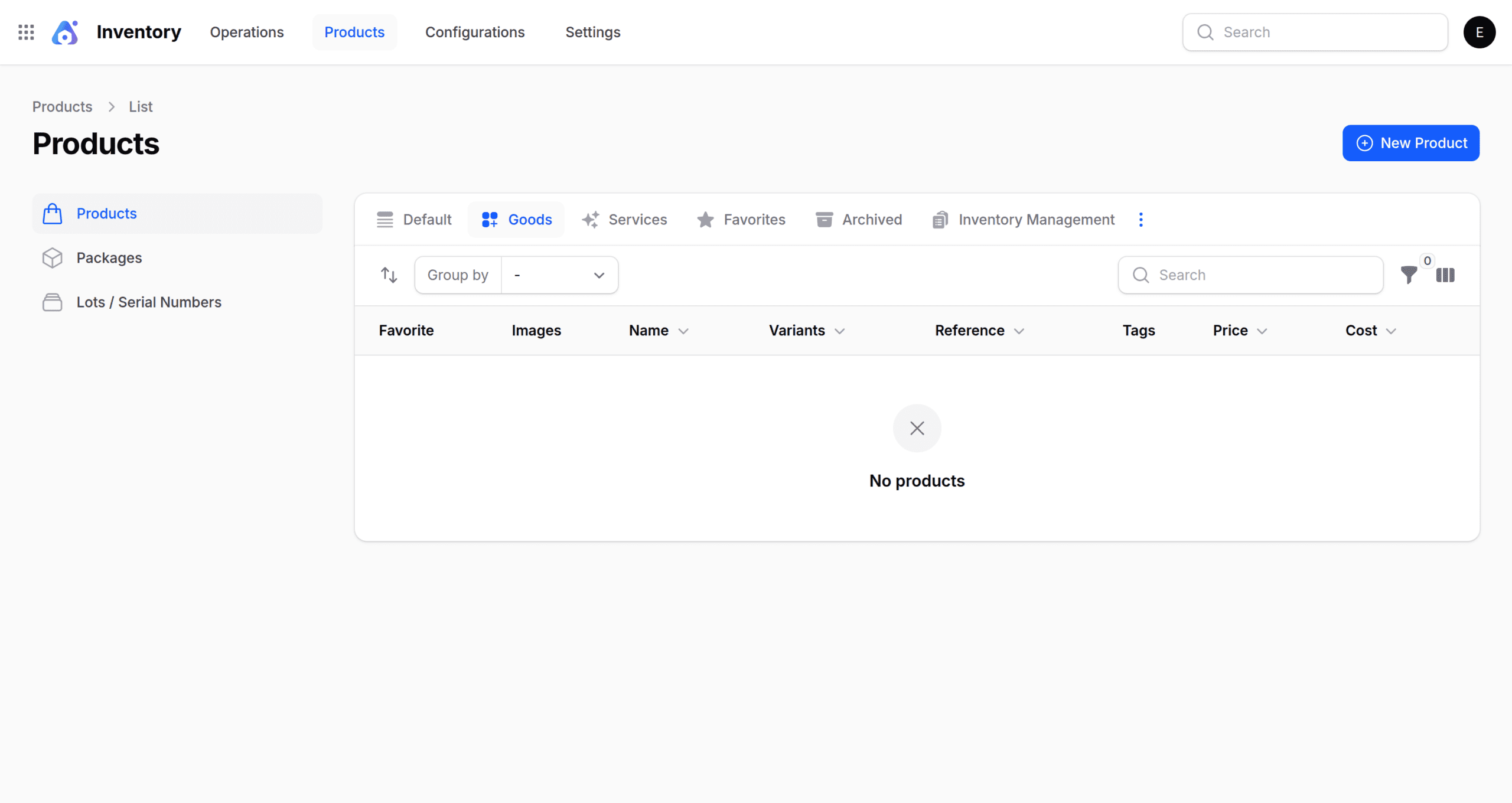Toggle the sort direction arrows icon

[x=389, y=275]
